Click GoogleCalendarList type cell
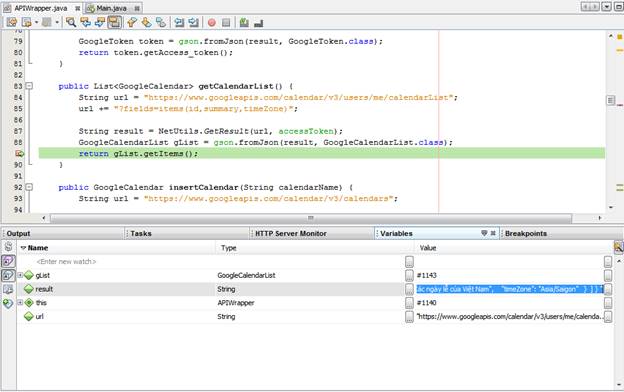This screenshot has height=392, width=624. click(x=246, y=275)
